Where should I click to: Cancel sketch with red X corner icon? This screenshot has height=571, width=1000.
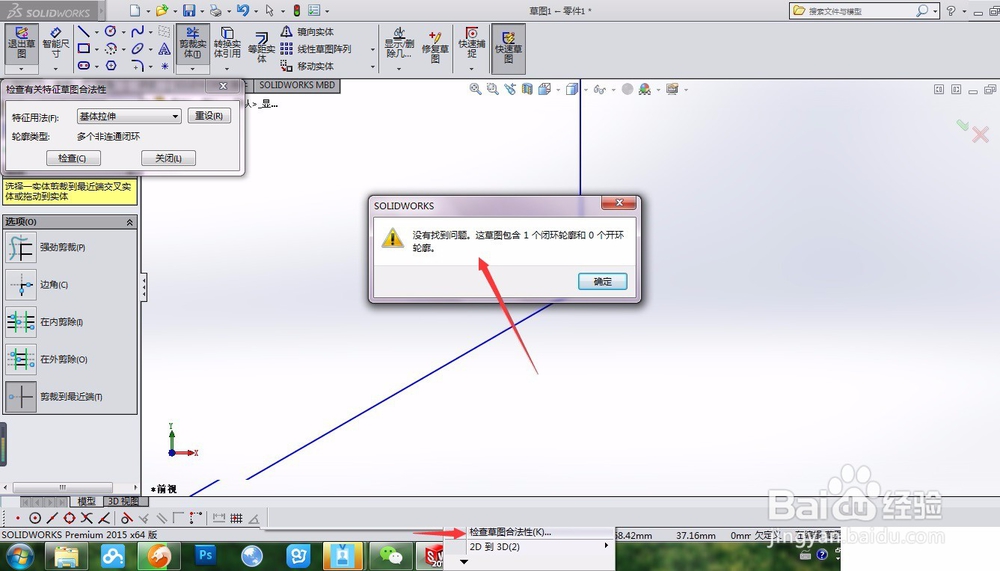980,134
